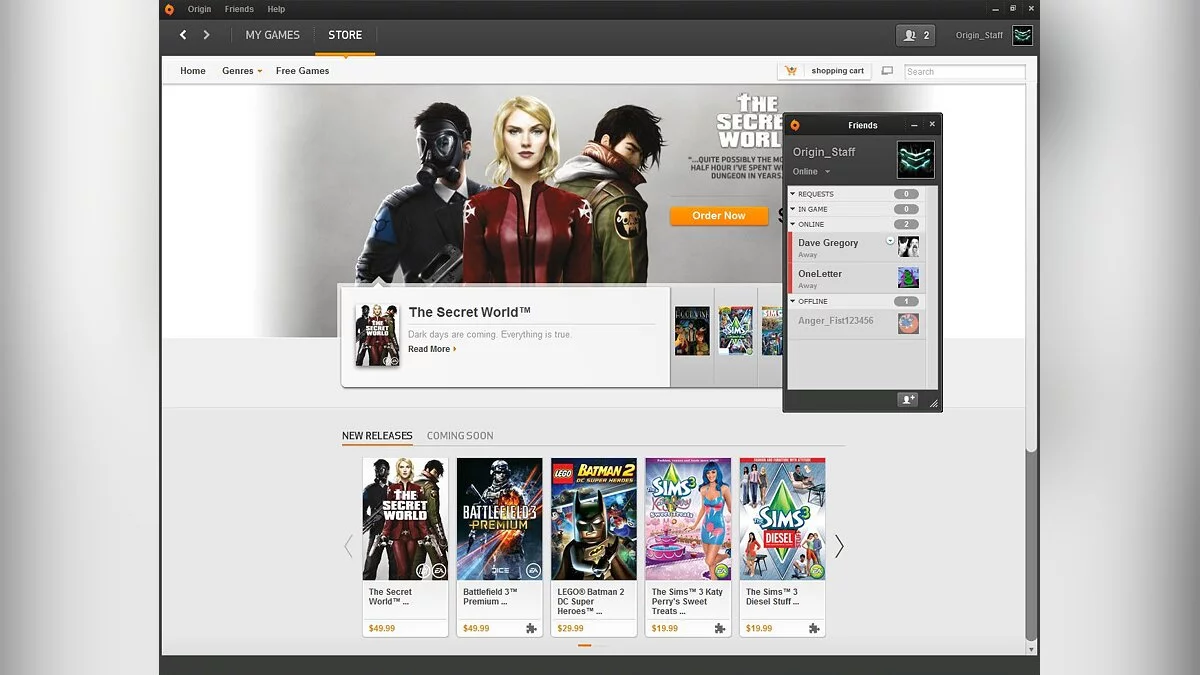Close the Friends window
The image size is (1200, 675).
point(932,124)
